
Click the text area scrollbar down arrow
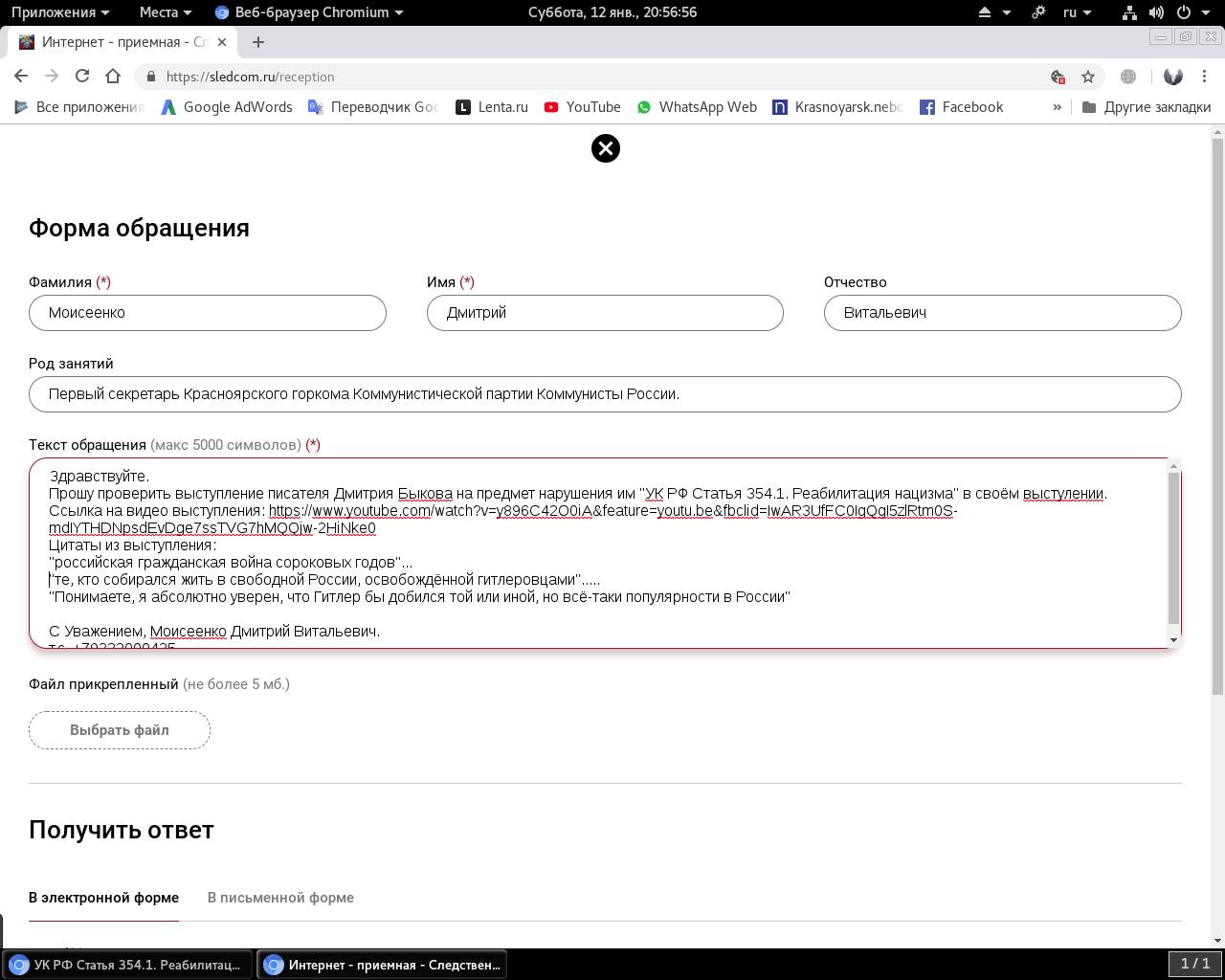[x=1174, y=639]
